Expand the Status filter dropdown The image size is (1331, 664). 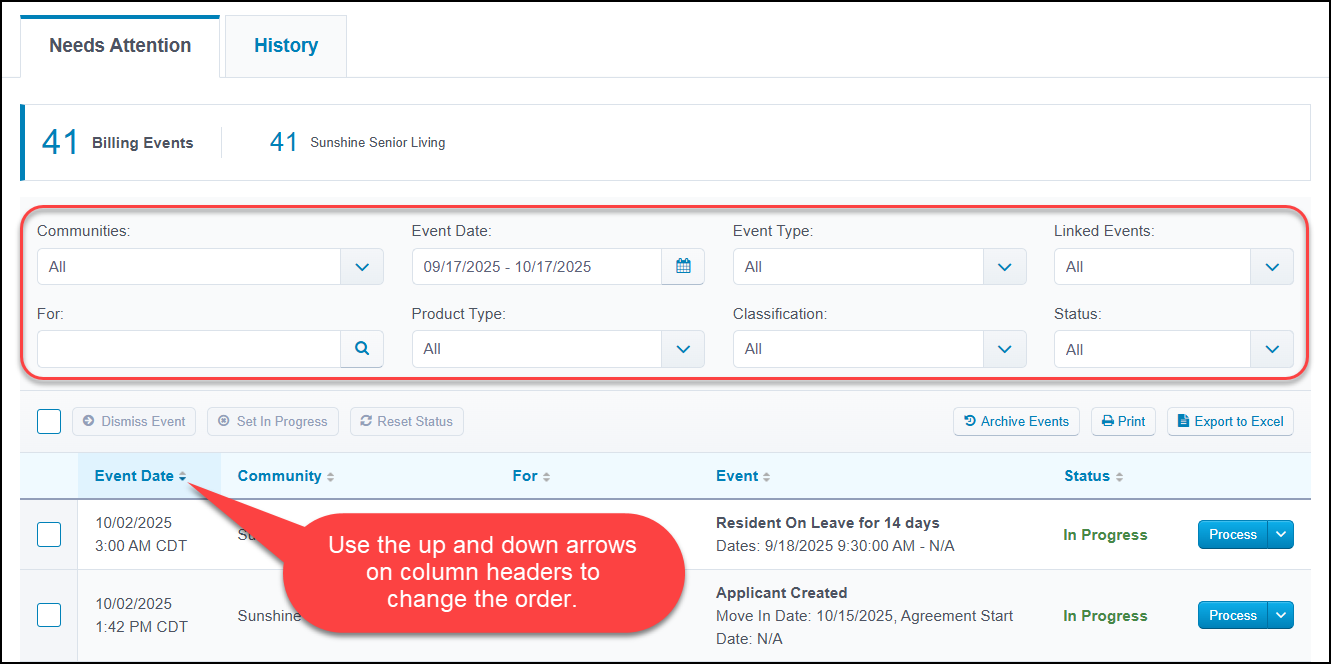click(1272, 349)
